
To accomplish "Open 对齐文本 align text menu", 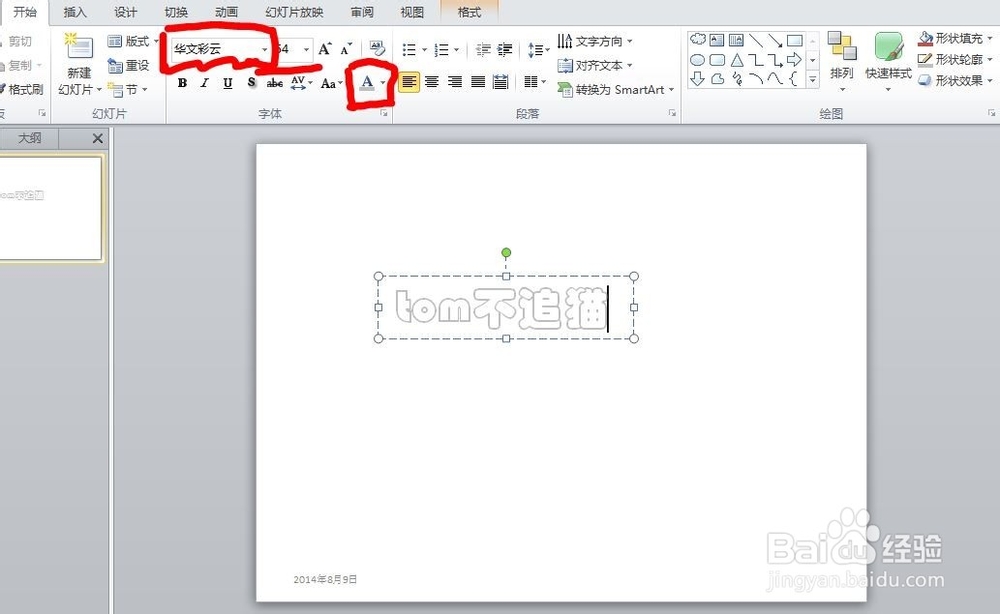I will tap(595, 66).
